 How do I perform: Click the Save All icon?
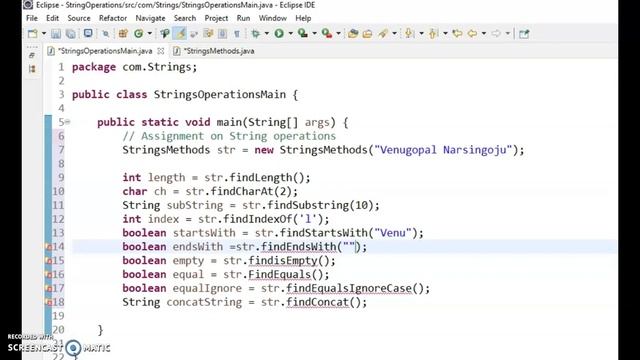pyautogui.click(x=71, y=33)
